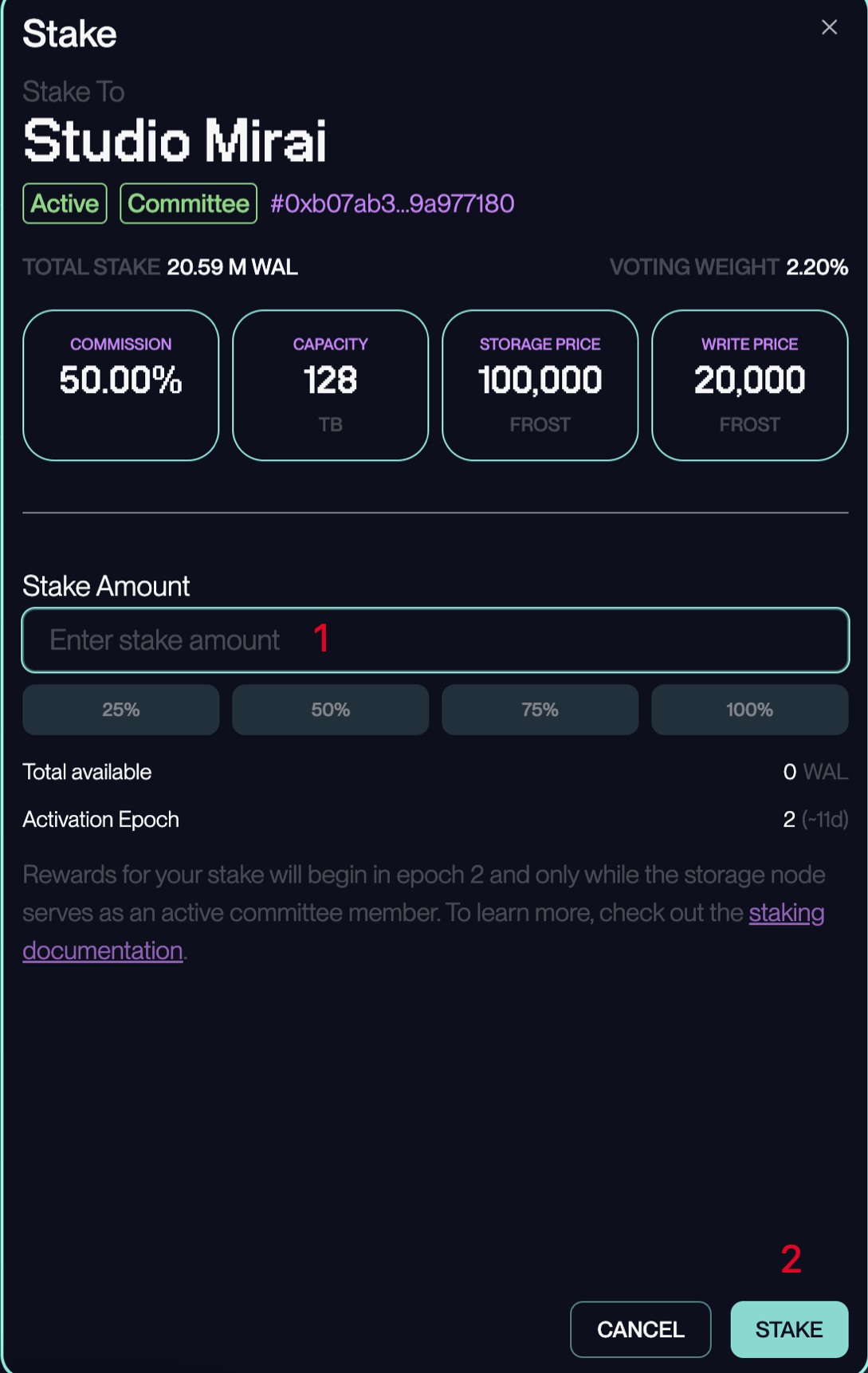The image size is (868, 1373).
Task: Click the Commission 50.00% card
Action: [121, 385]
